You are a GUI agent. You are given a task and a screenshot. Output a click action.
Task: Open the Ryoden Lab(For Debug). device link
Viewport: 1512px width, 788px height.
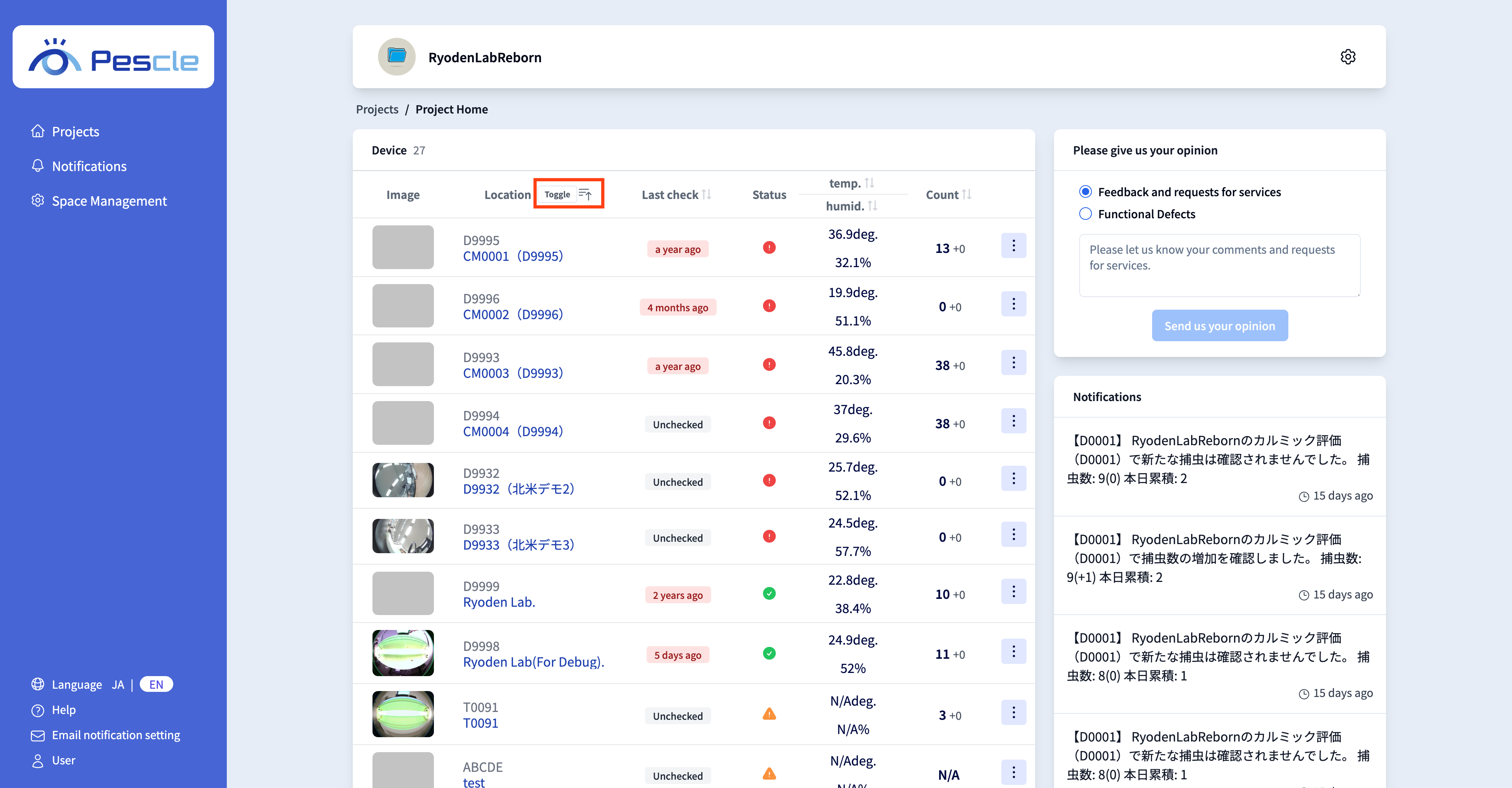[x=533, y=662]
